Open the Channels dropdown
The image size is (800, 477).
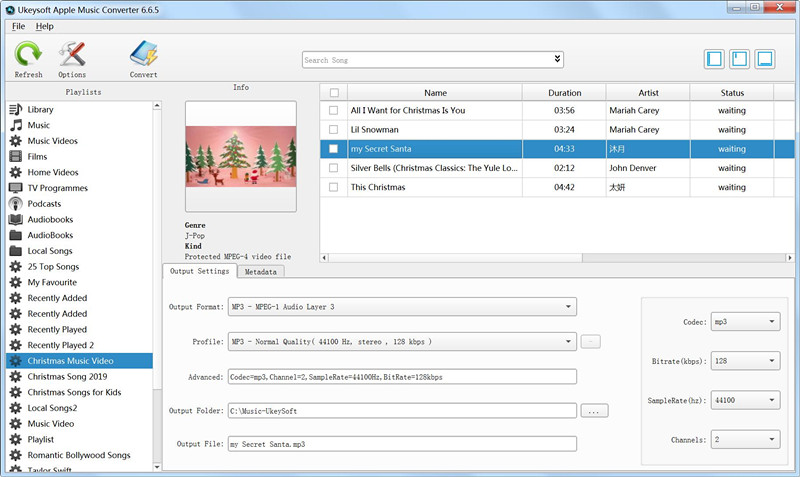coord(745,439)
